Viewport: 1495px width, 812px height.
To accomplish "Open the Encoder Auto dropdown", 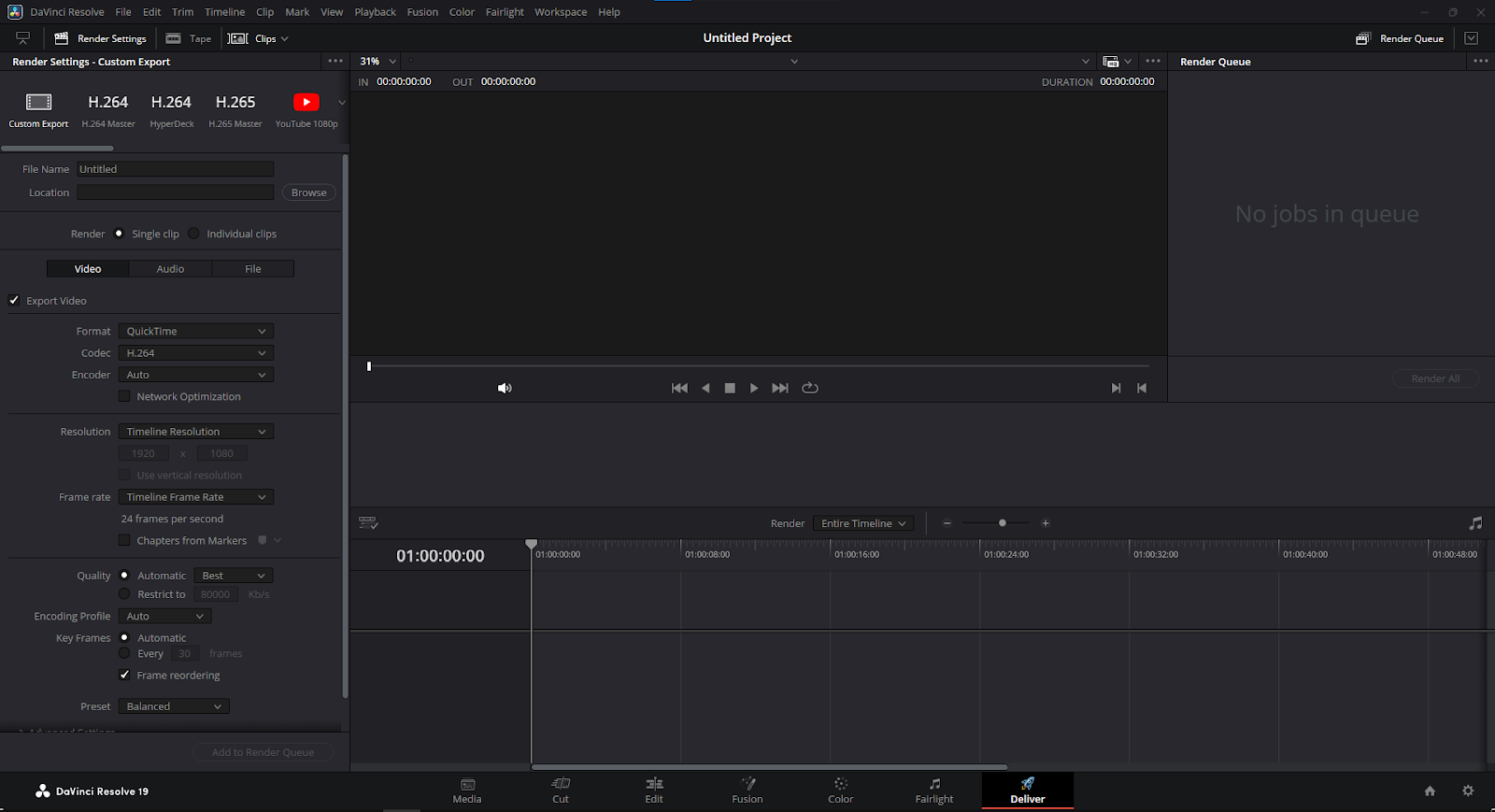I will click(196, 375).
